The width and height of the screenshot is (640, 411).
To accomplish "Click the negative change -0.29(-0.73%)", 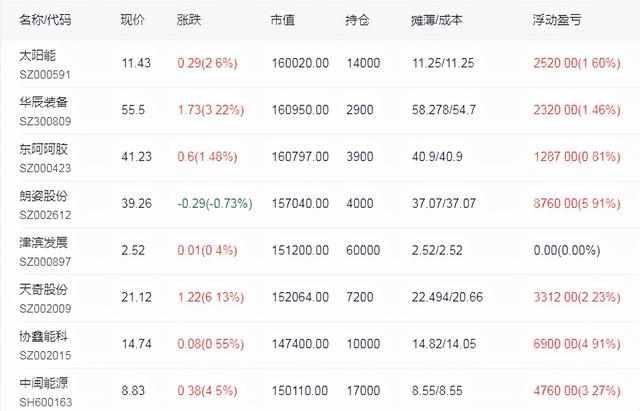I will [x=215, y=203].
